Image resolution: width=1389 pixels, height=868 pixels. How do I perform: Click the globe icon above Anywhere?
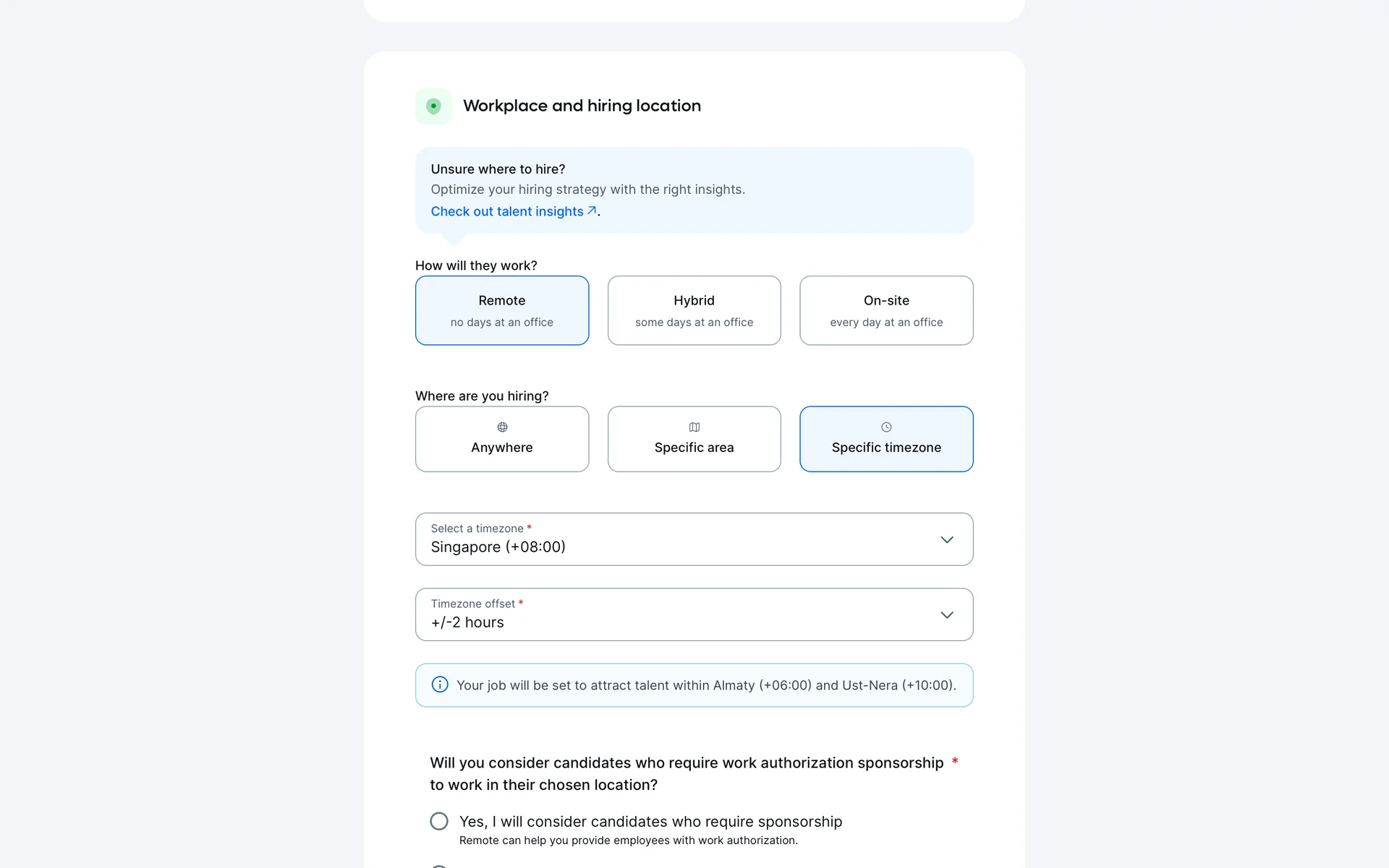click(x=502, y=427)
